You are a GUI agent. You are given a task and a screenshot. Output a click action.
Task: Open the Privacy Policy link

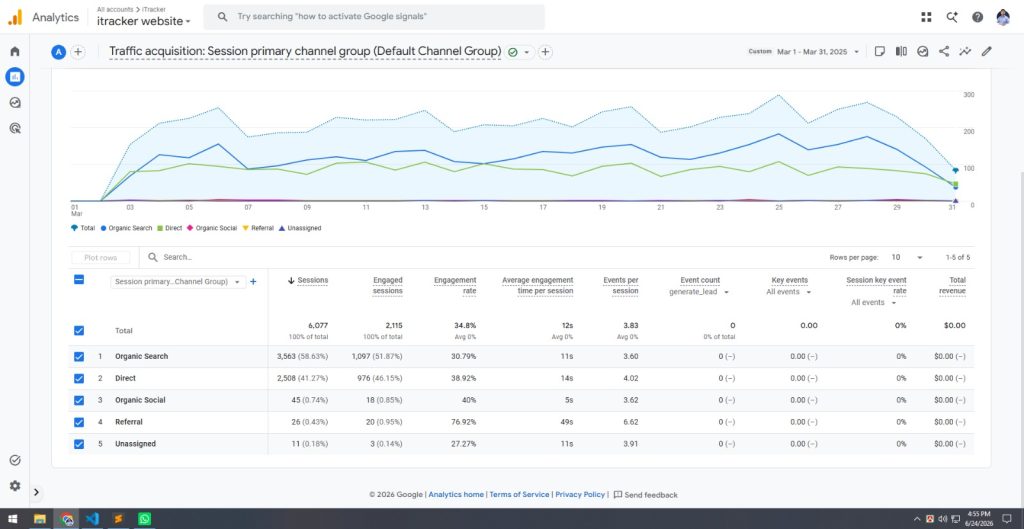click(580, 495)
